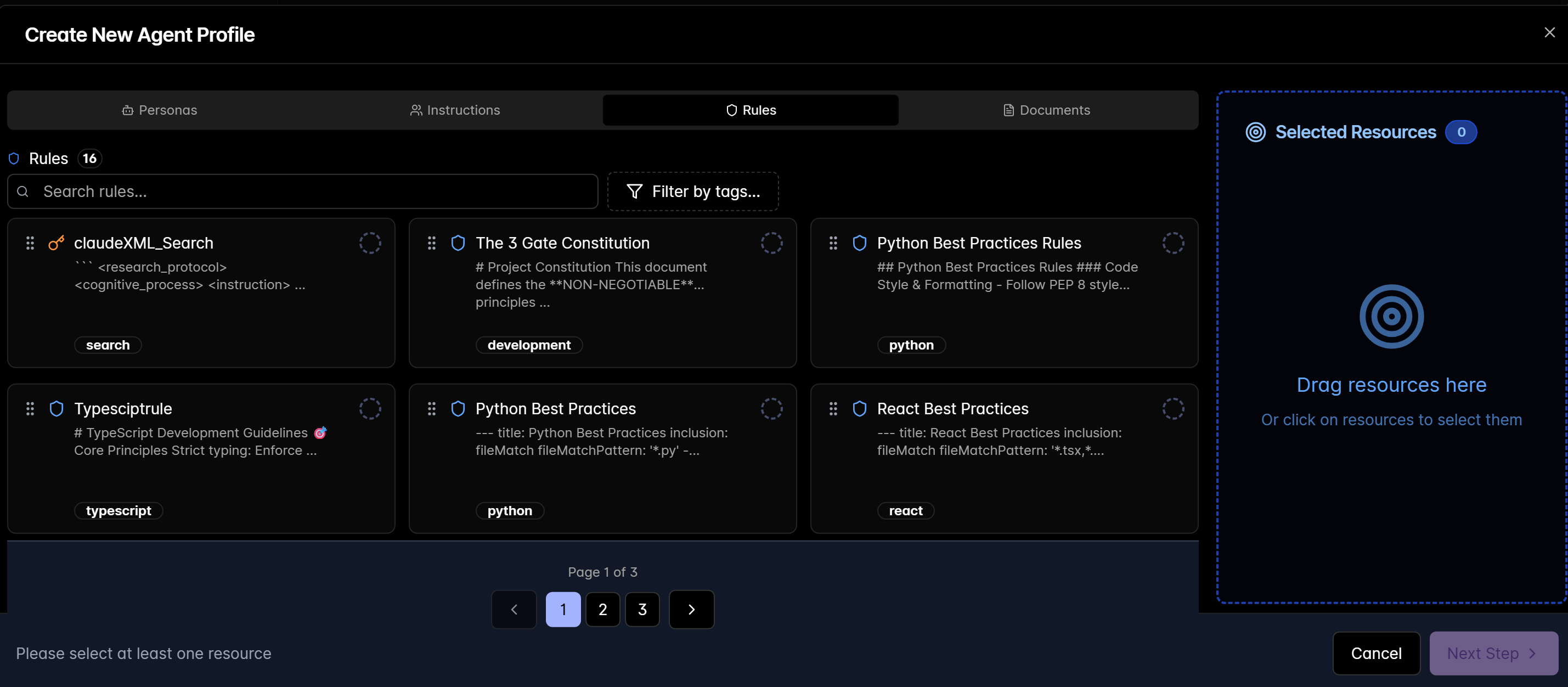Click the drag handle on React Best Practices
The width and height of the screenshot is (1568, 687).
tap(833, 409)
